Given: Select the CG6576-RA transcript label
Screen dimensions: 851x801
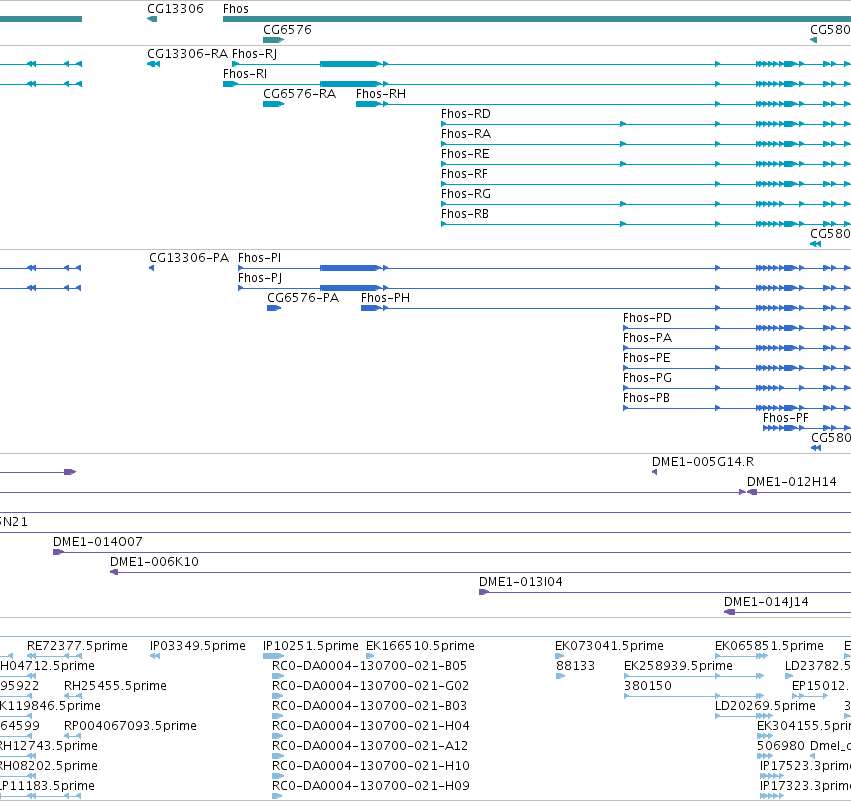Looking at the screenshot, I should pos(300,94).
